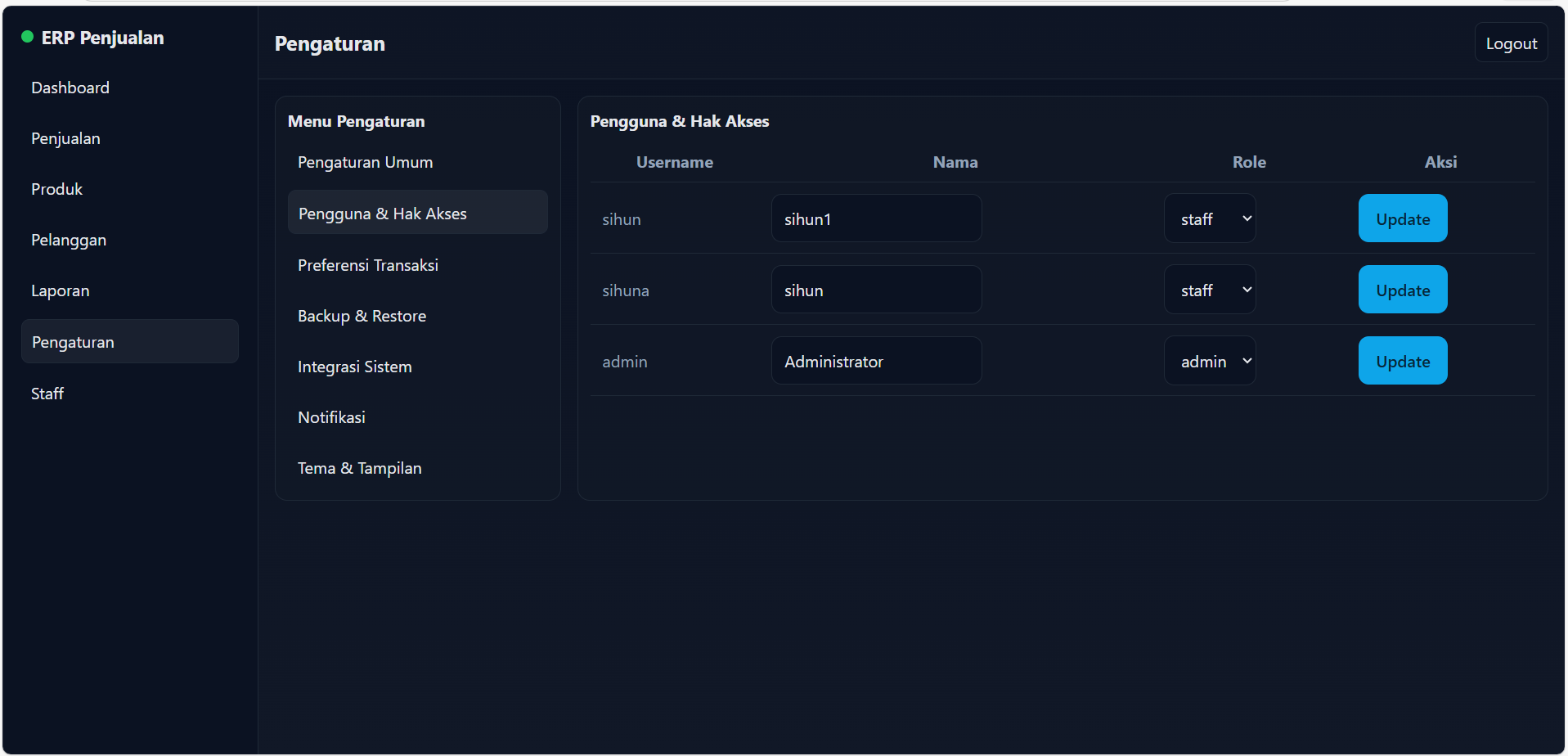
Task: Open Pengaturan Umum settings
Action: pyautogui.click(x=365, y=162)
